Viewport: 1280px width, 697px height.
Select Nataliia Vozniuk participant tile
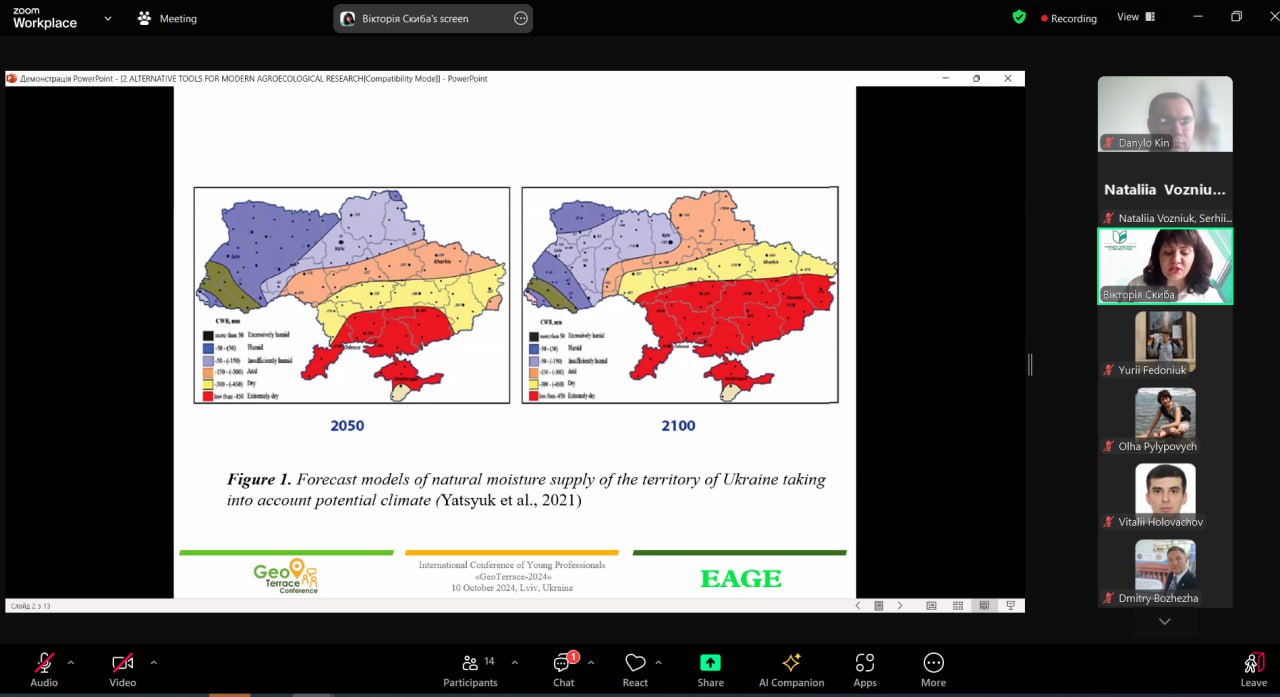(1165, 190)
